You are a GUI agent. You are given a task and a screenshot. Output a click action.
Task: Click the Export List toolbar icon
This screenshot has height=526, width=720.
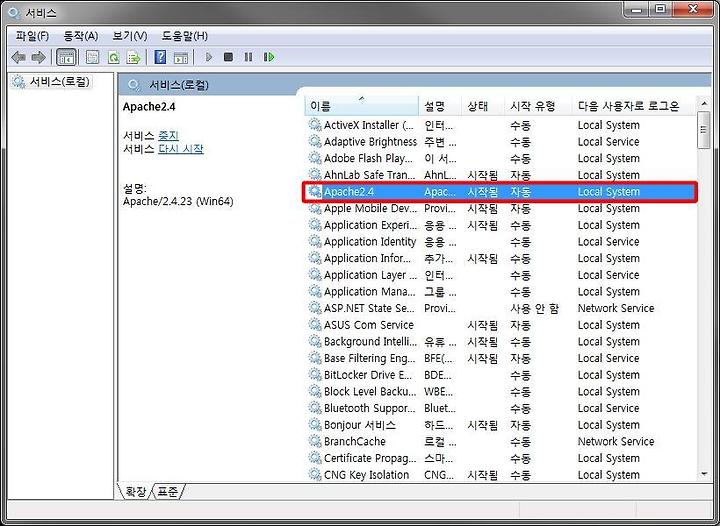[x=134, y=57]
